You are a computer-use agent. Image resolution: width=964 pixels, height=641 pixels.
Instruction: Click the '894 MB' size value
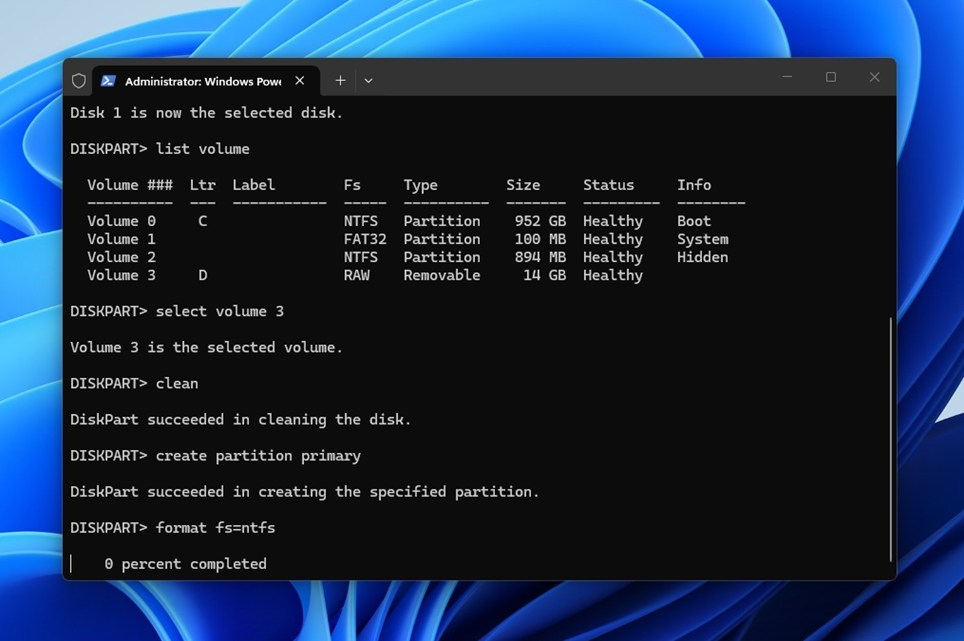(x=540, y=257)
